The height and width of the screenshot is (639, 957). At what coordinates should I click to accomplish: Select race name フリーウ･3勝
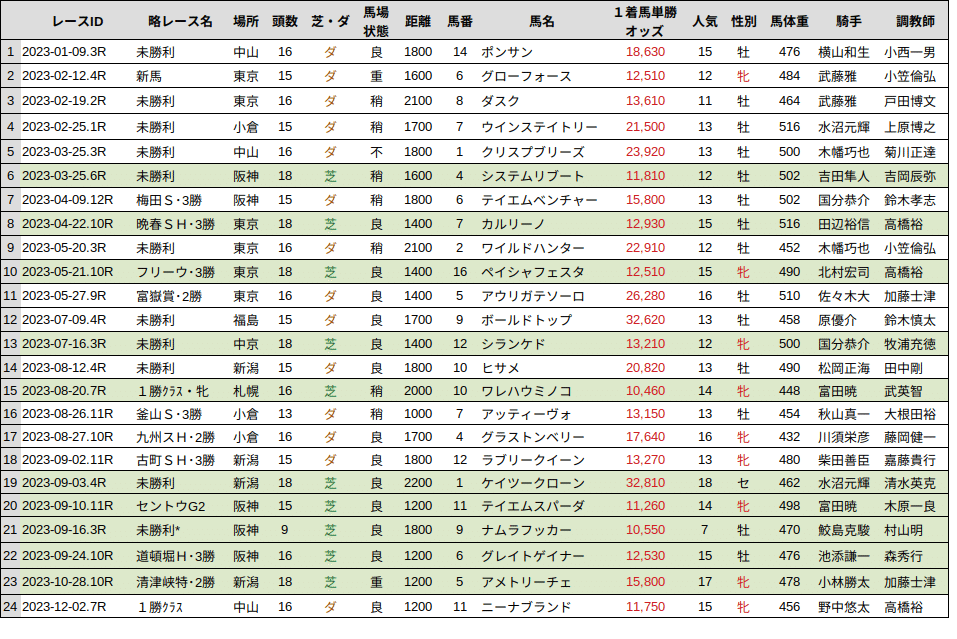pos(176,272)
